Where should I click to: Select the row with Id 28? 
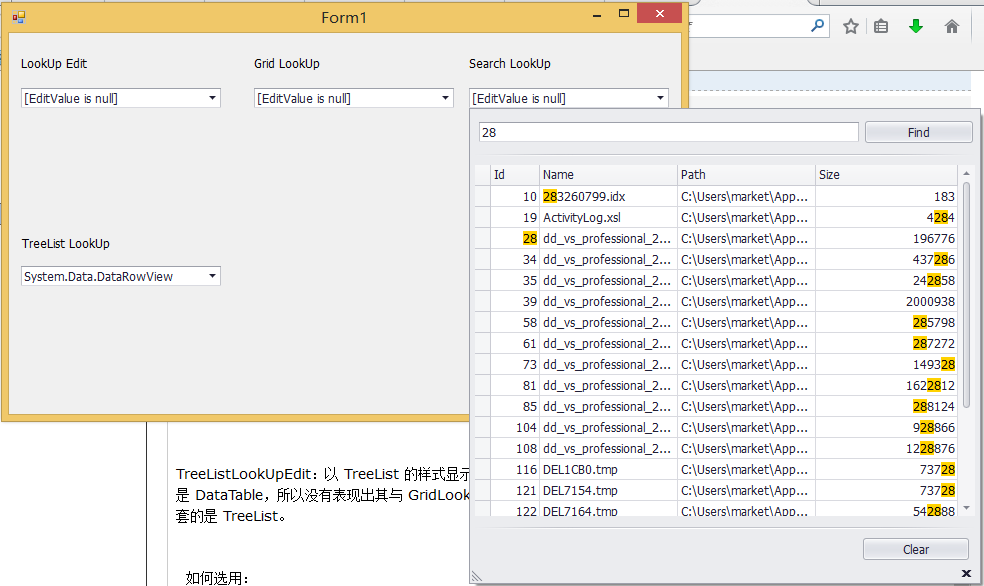(650, 238)
